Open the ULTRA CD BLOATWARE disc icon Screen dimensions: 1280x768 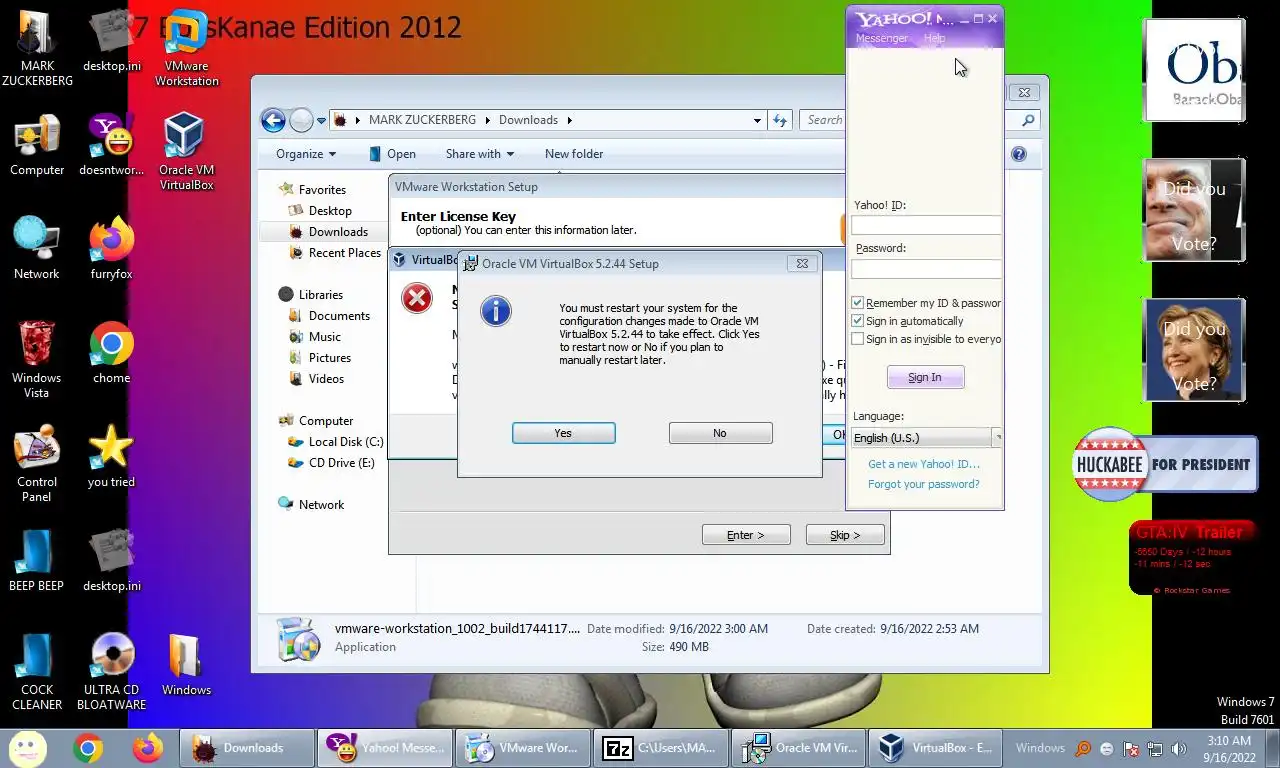(111, 672)
